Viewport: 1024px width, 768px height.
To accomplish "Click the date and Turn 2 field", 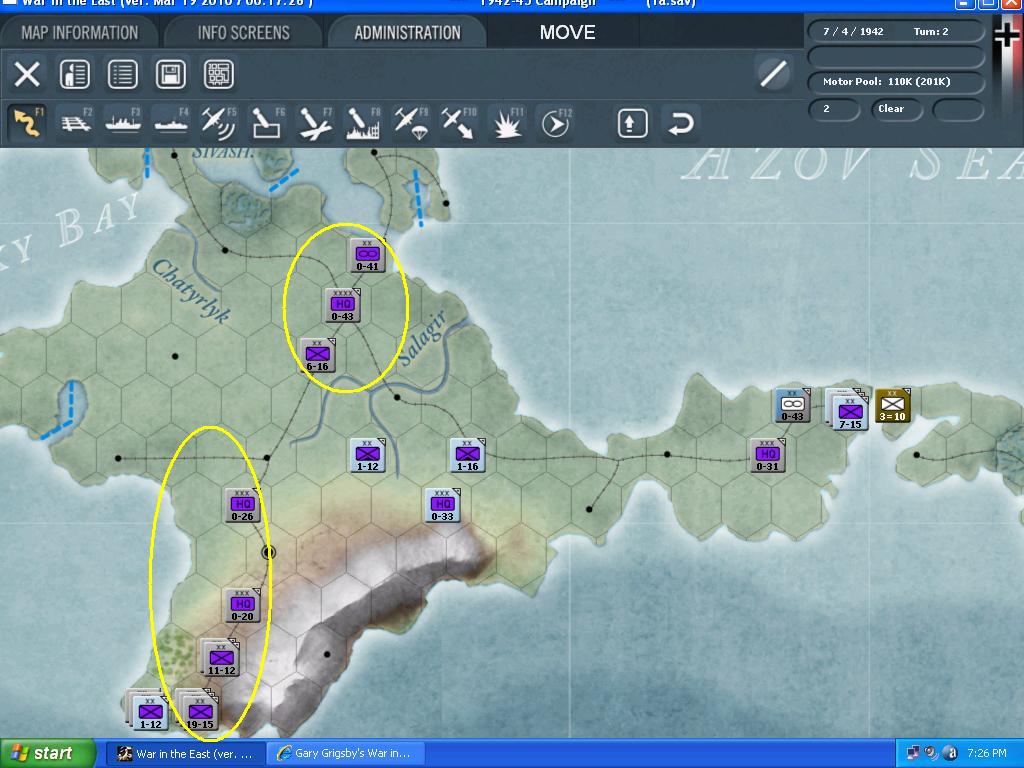I will [896, 31].
